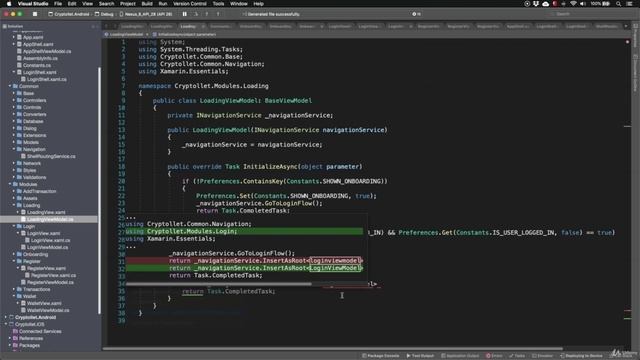
Task: Expand the Base folder
Action: pyautogui.click(x=14, y=93)
